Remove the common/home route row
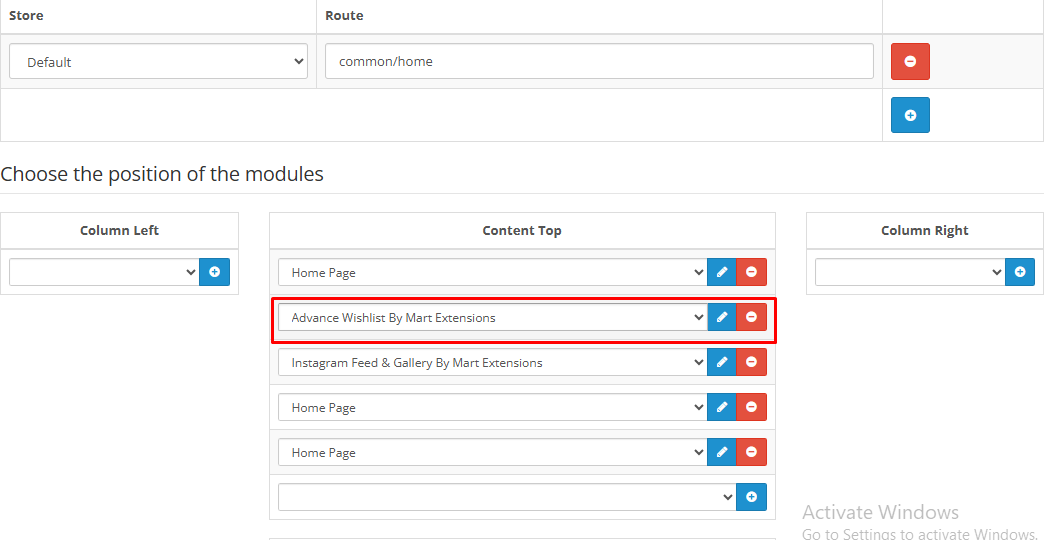Viewport: 1055px width, 540px height. (910, 61)
